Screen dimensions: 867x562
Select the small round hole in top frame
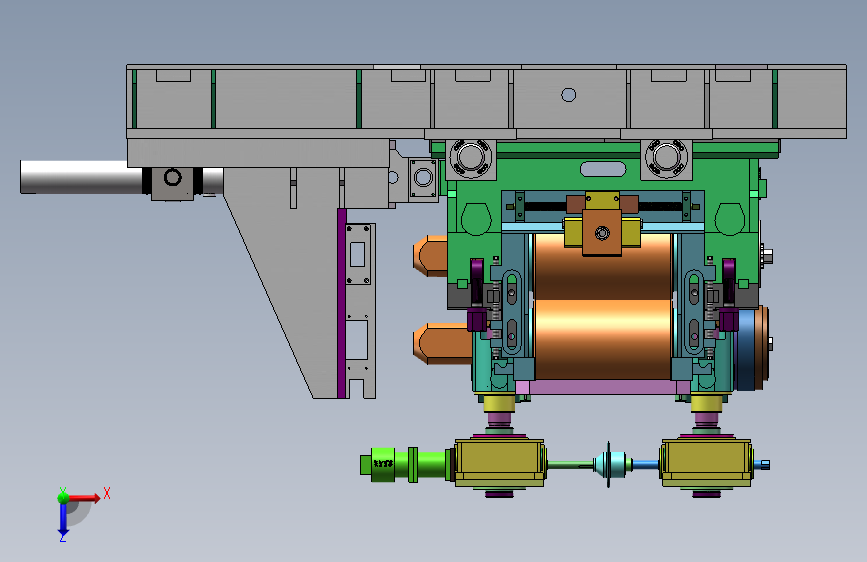pos(568,95)
